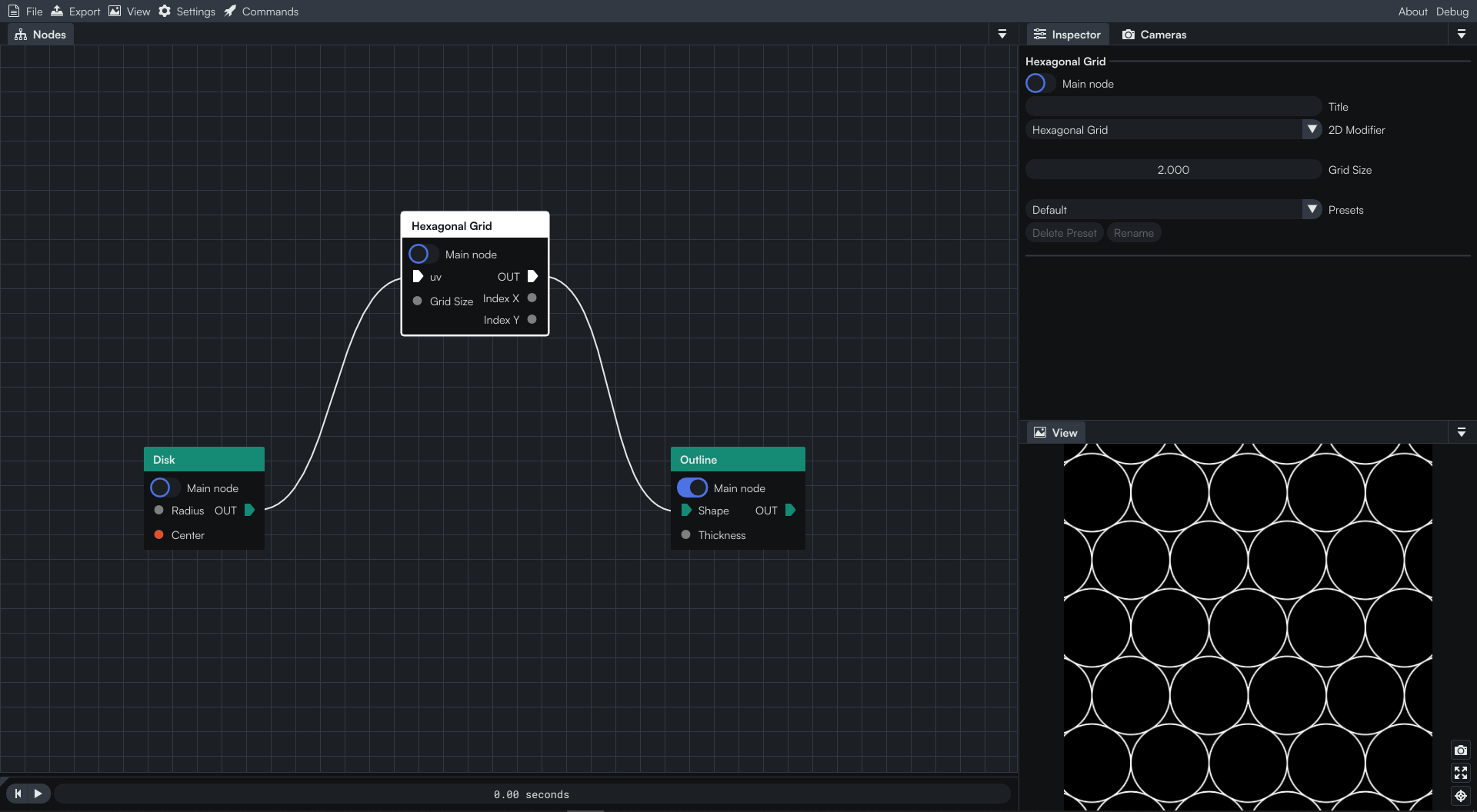Recenter the preview view
This screenshot has width=1477, height=812.
pos(1461,796)
